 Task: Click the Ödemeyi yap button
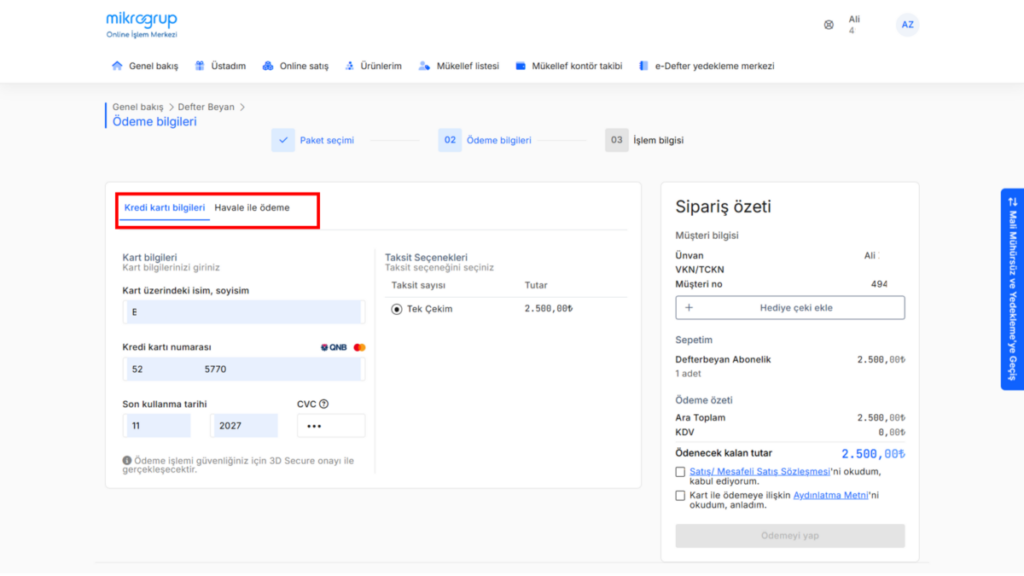point(790,536)
